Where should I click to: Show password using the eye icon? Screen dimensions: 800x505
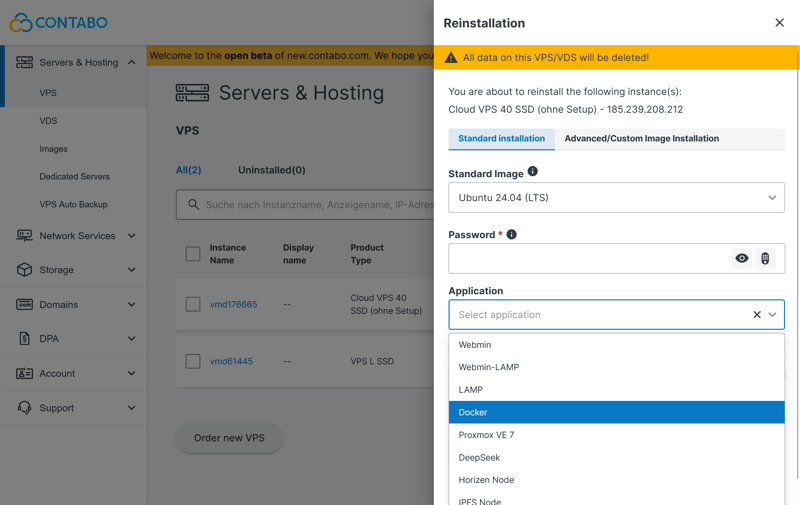coord(742,258)
